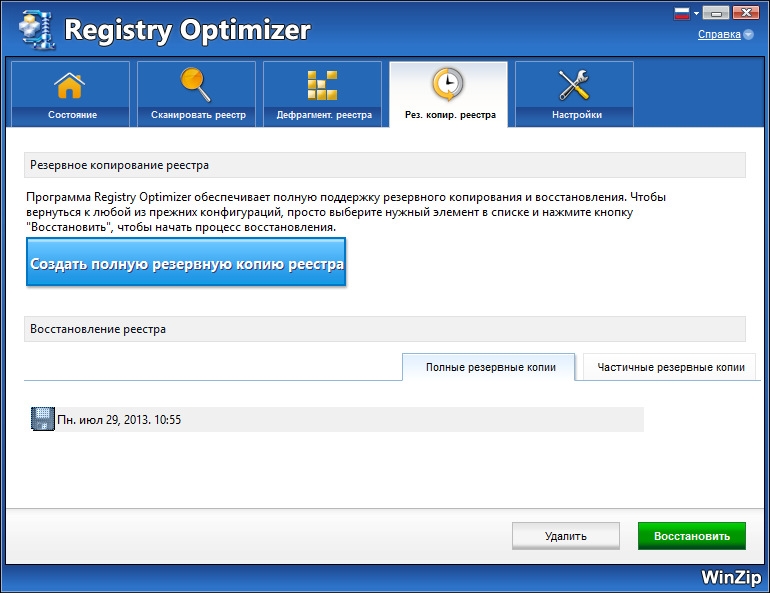This screenshot has width=770, height=593.
Task: Open the Состояние tab label
Action: [72, 115]
